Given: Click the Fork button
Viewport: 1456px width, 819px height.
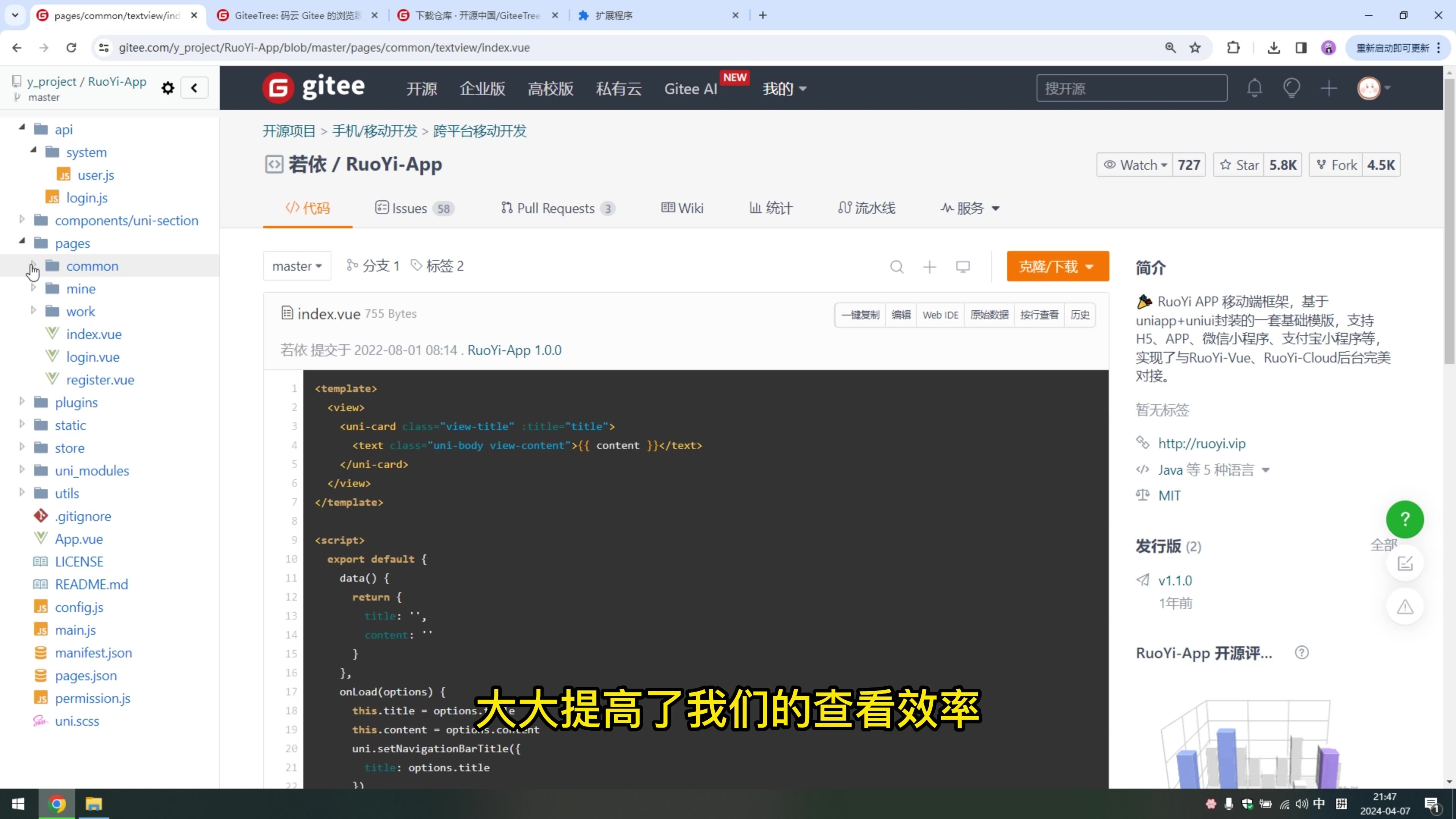Looking at the screenshot, I should (x=1336, y=165).
